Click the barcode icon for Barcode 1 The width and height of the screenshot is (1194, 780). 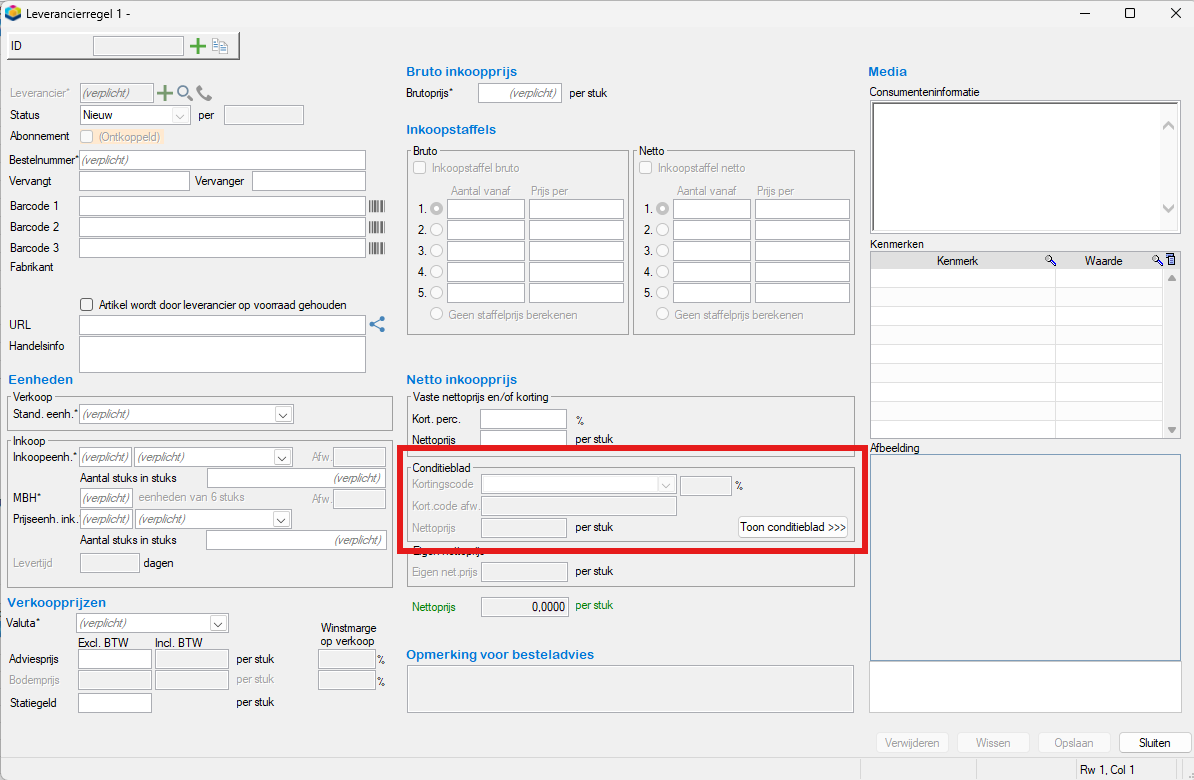tap(377, 206)
